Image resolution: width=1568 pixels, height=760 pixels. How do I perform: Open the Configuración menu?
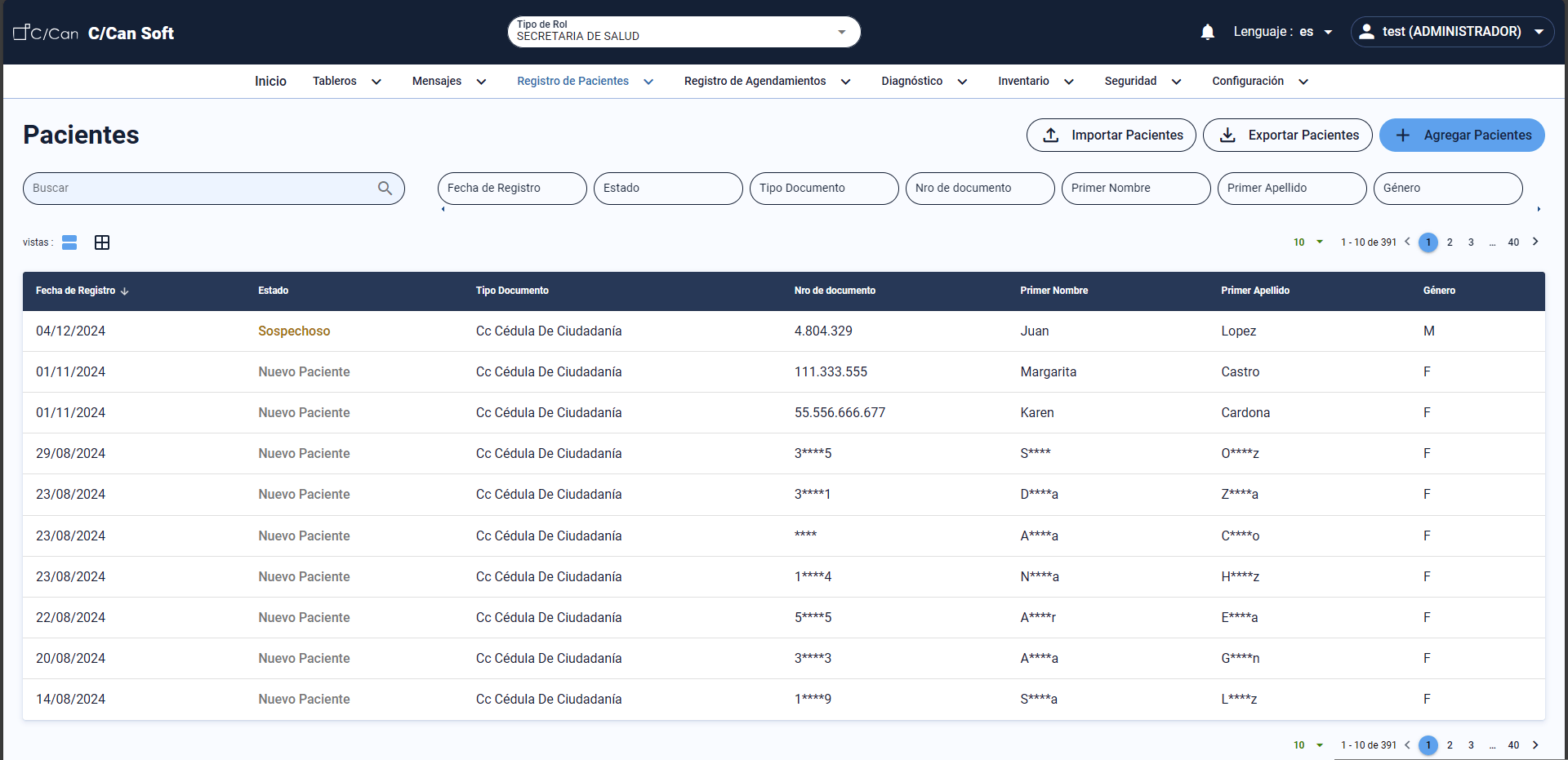pos(1260,81)
